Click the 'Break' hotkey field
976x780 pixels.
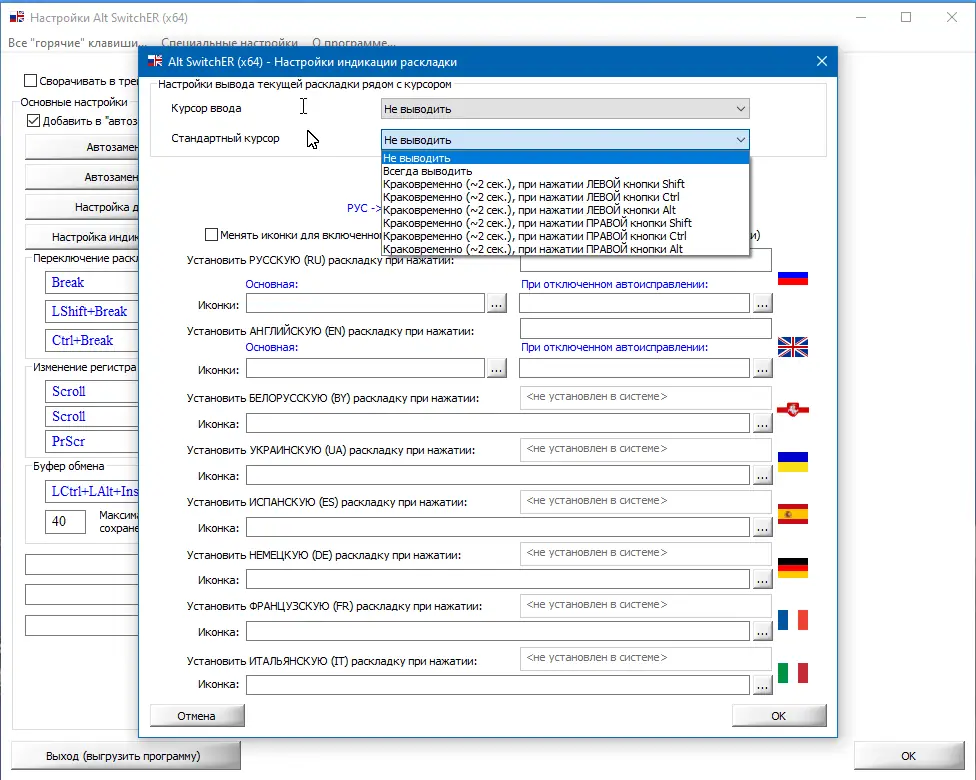click(92, 283)
